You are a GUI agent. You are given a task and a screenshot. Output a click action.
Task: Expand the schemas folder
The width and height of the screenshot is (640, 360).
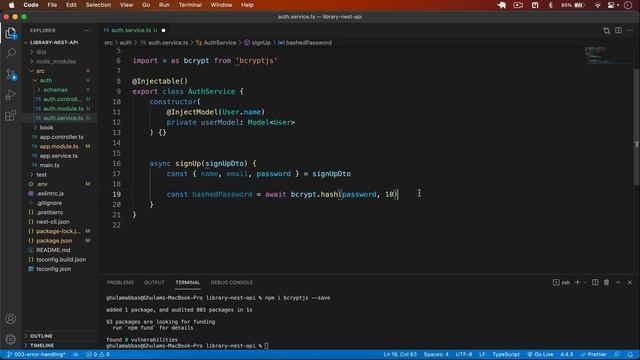tap(55, 90)
